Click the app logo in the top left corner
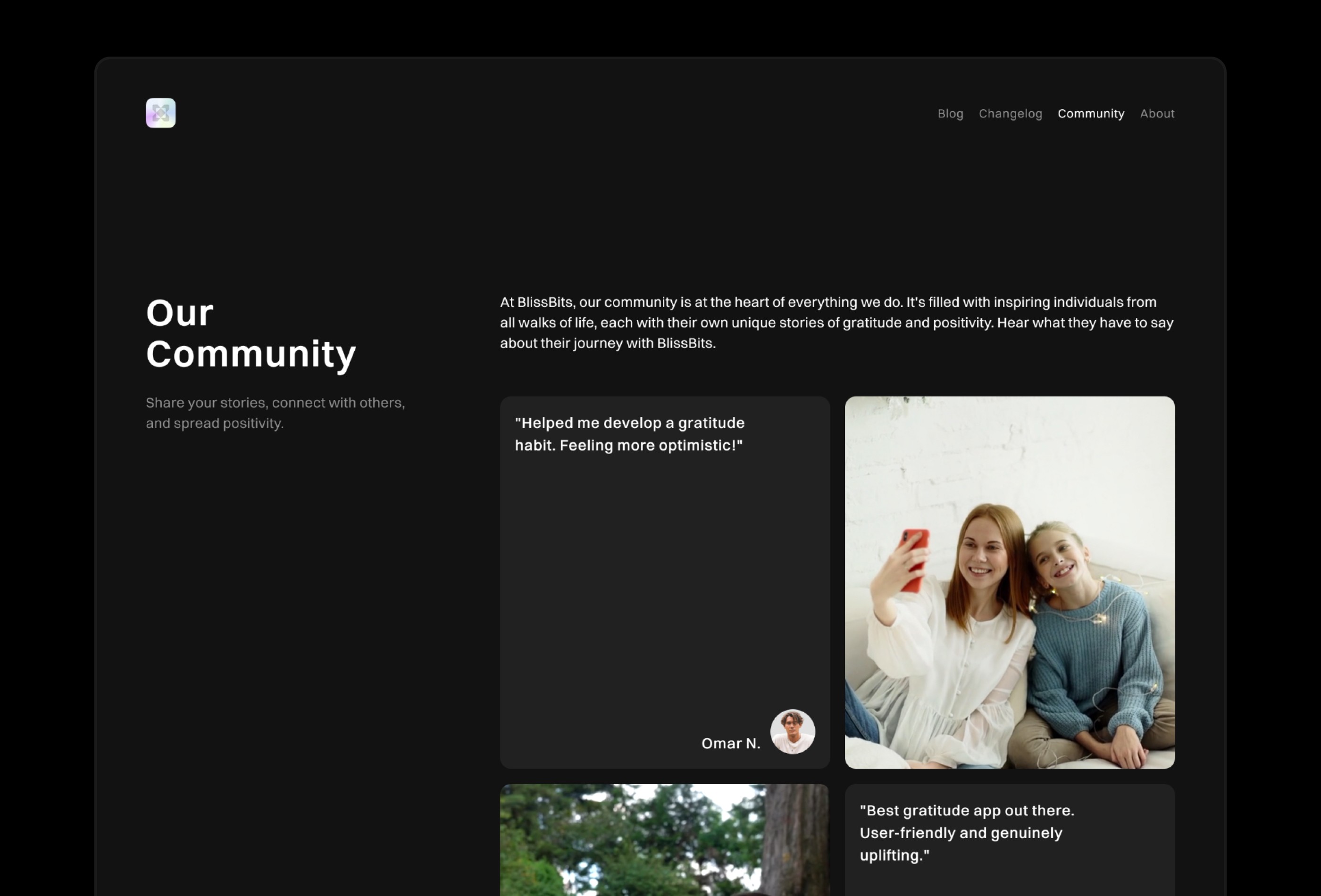Image resolution: width=1321 pixels, height=896 pixels. tap(160, 113)
